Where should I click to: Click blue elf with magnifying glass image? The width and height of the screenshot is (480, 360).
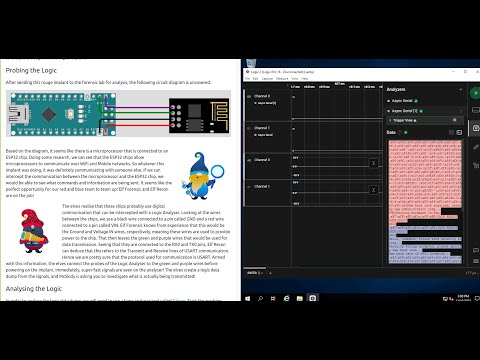pos(203,176)
